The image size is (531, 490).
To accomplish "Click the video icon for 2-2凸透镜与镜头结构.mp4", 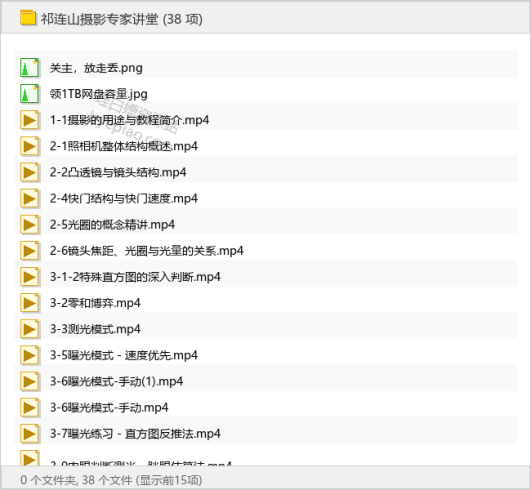I will point(29,172).
